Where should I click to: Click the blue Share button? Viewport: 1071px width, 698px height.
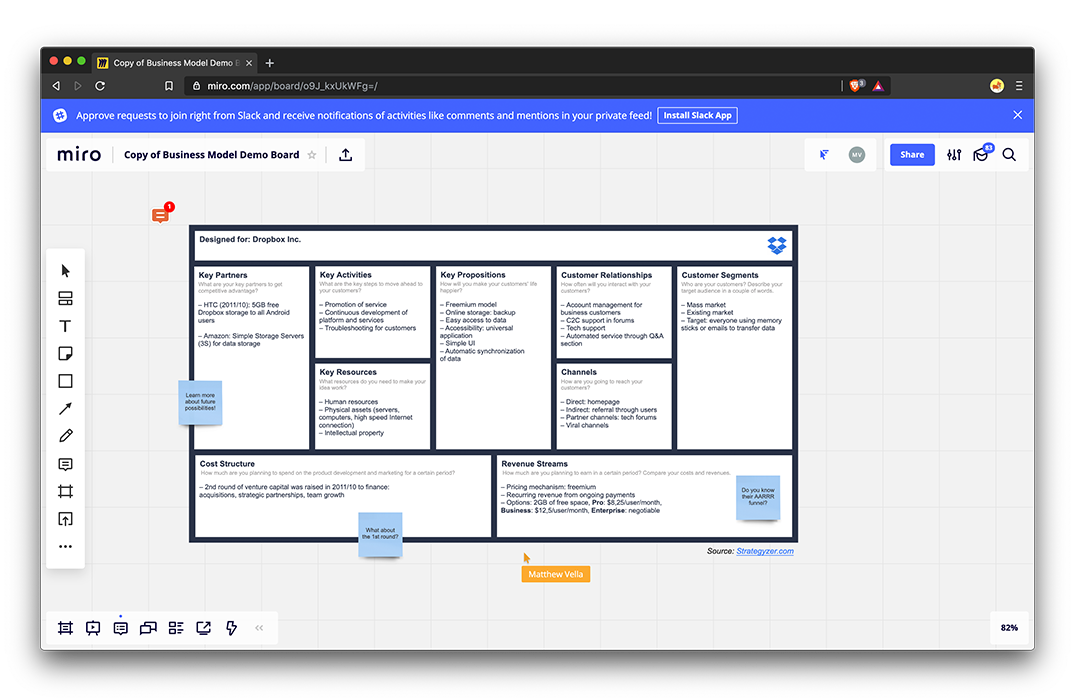click(x=912, y=155)
